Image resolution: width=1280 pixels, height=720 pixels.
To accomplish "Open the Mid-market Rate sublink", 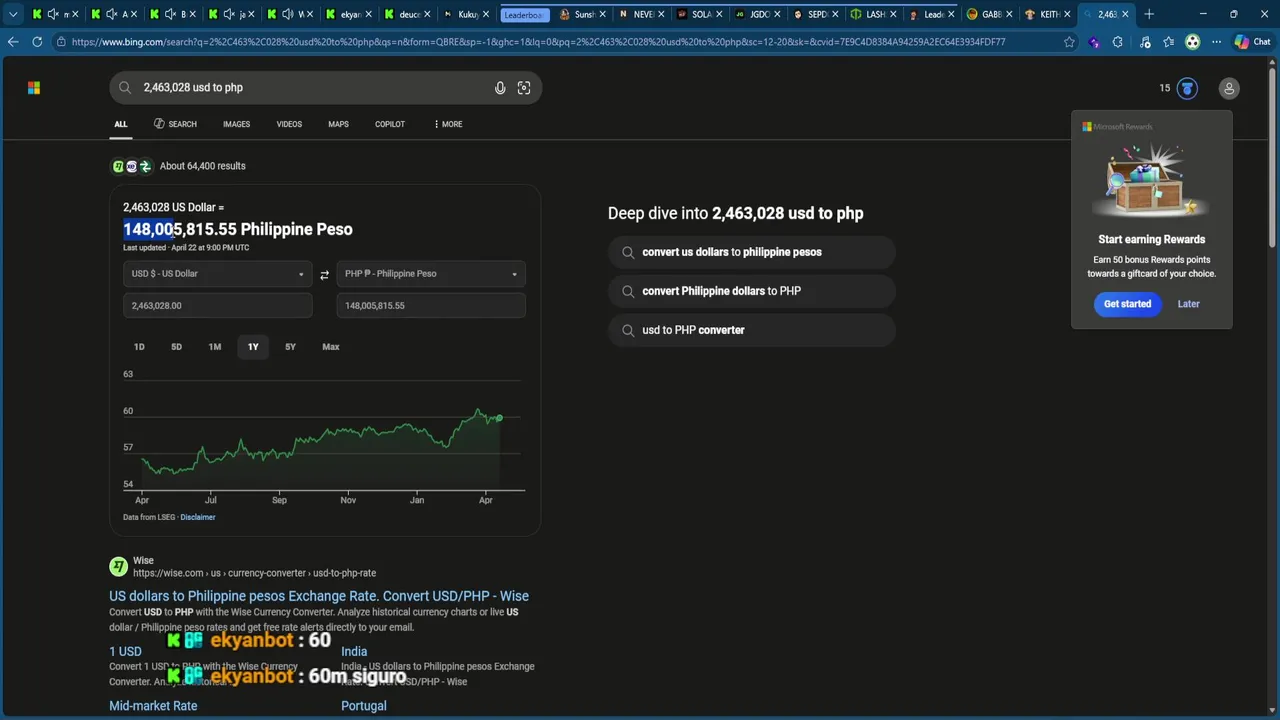I will point(153,706).
